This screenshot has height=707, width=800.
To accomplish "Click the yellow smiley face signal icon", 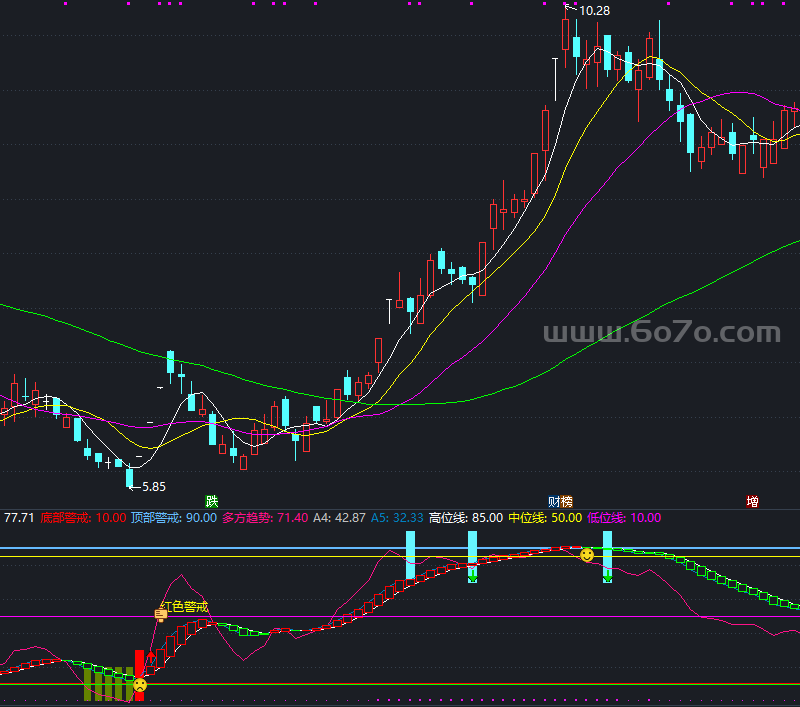I will [587, 554].
